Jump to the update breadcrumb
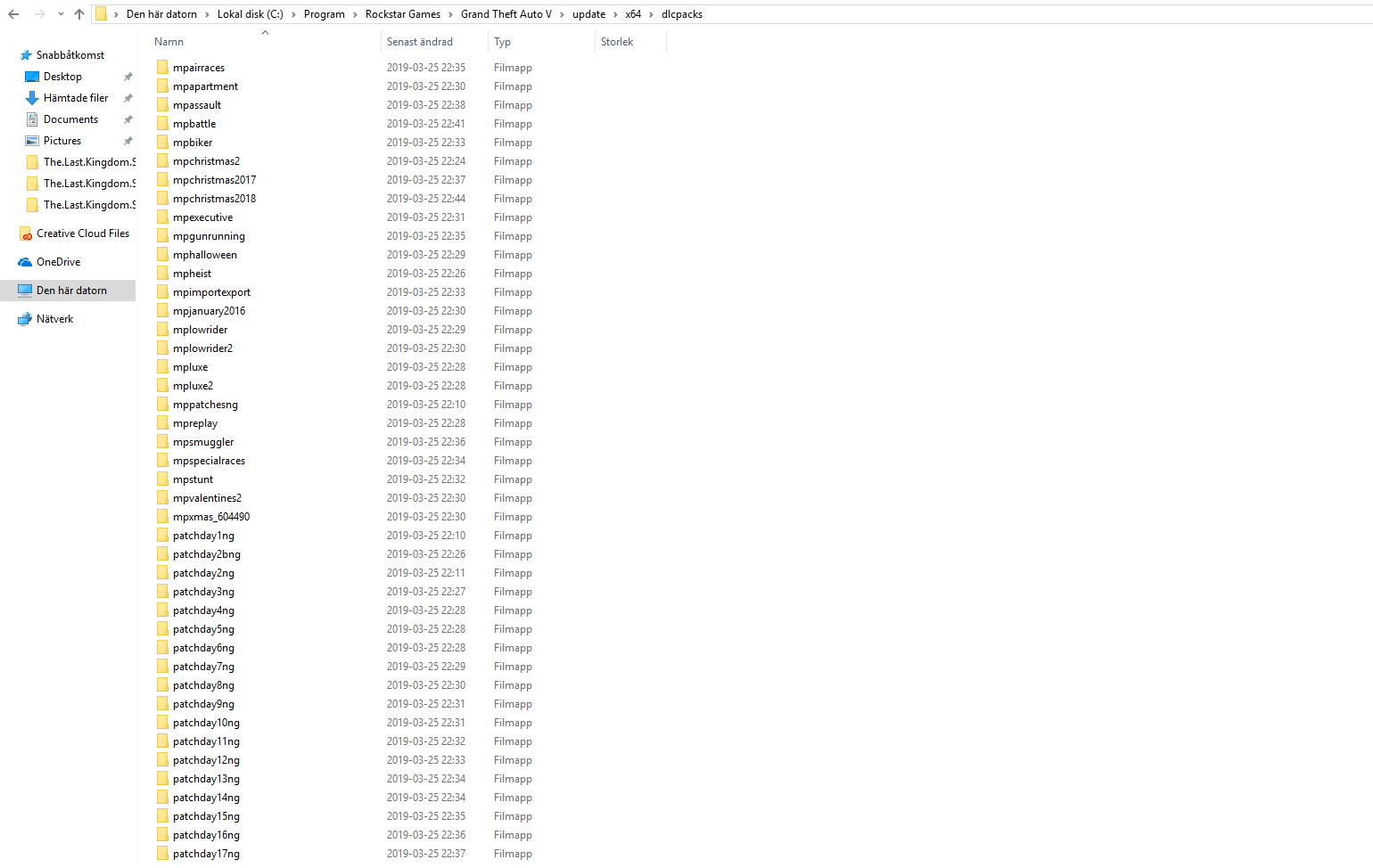Screen dimensions: 1373x868 [x=588, y=14]
